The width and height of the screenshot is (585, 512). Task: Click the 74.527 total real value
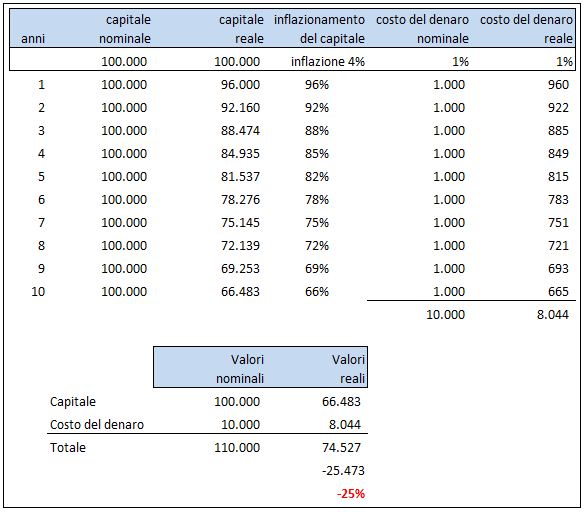coord(341,447)
